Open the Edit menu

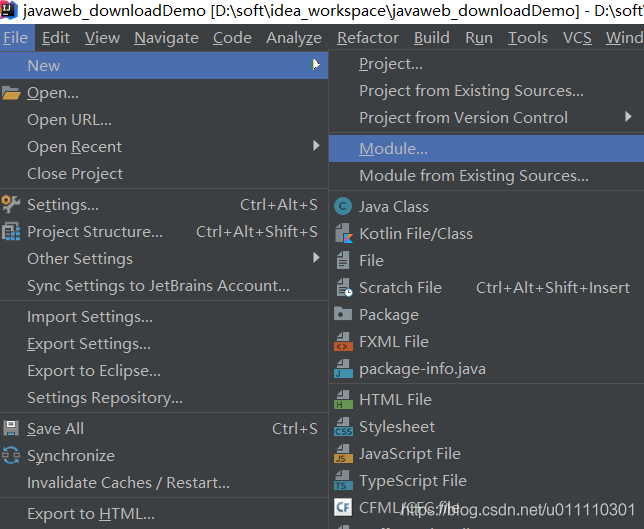[56, 38]
